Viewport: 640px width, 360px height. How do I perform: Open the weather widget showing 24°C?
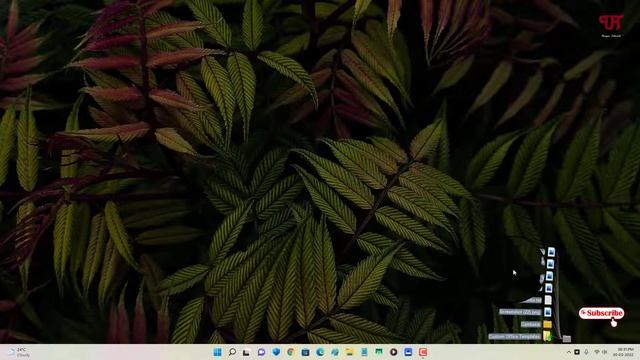[19, 352]
